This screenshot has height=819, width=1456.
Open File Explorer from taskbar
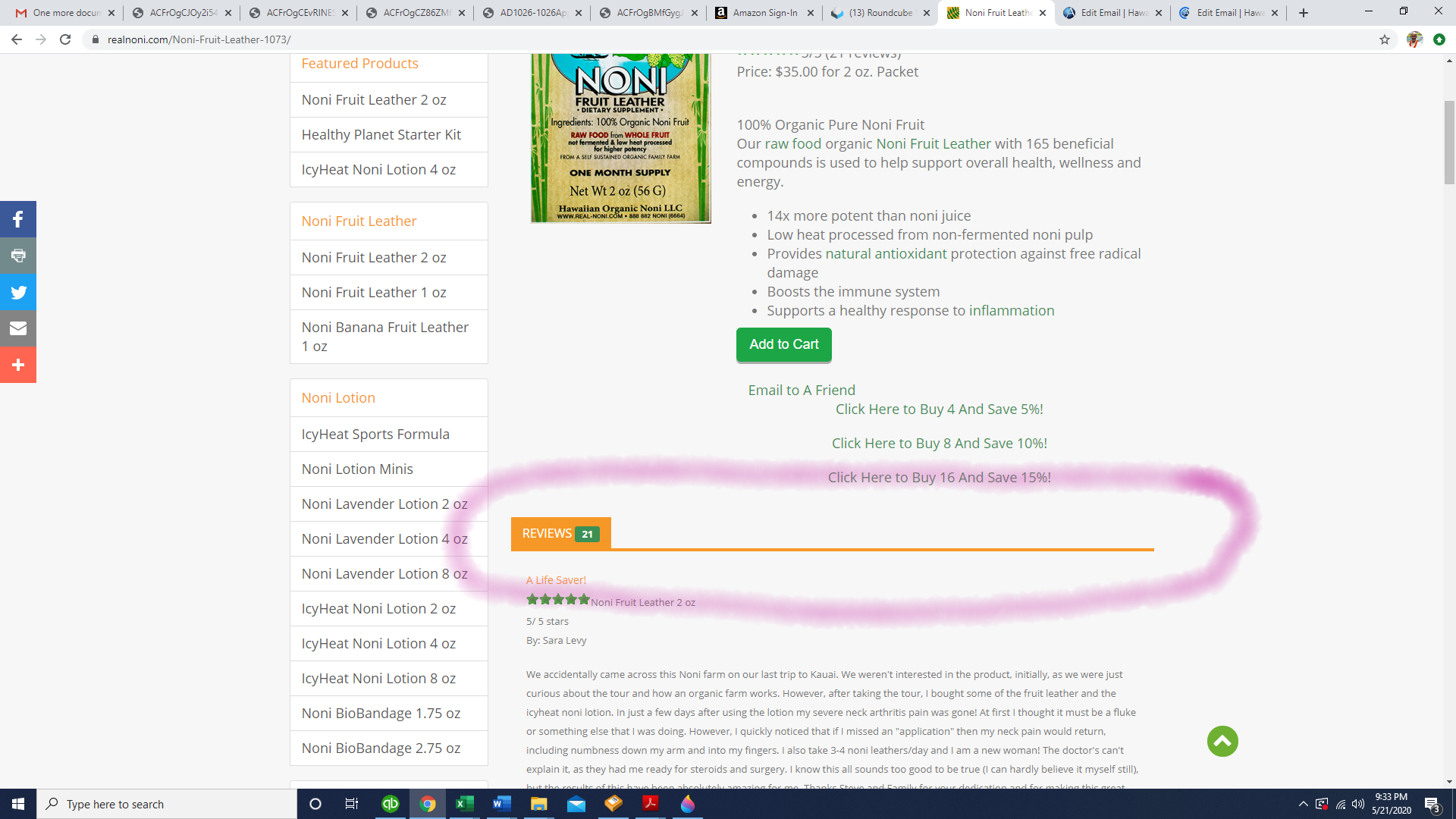point(538,804)
